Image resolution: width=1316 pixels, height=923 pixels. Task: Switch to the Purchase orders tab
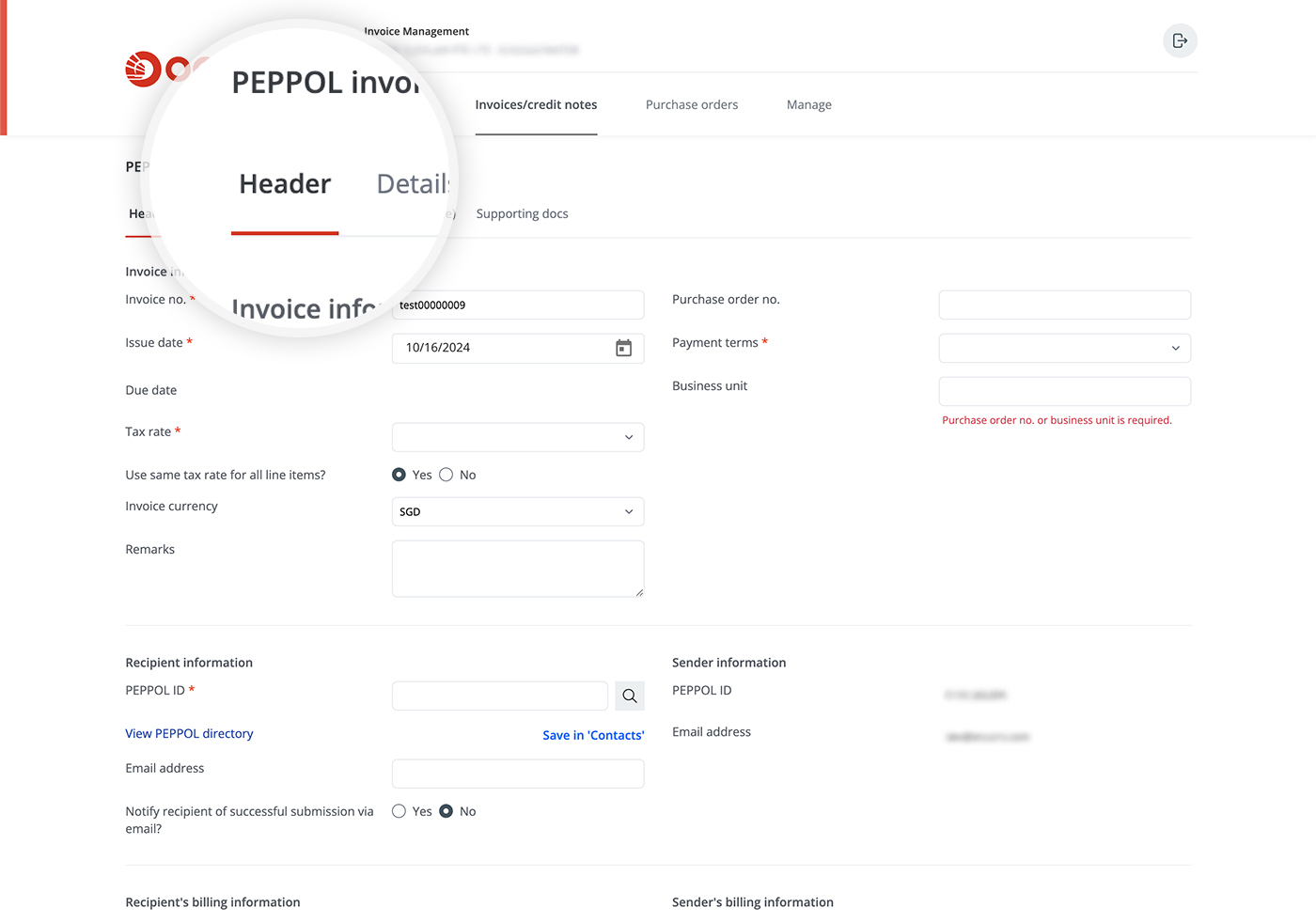tap(692, 104)
